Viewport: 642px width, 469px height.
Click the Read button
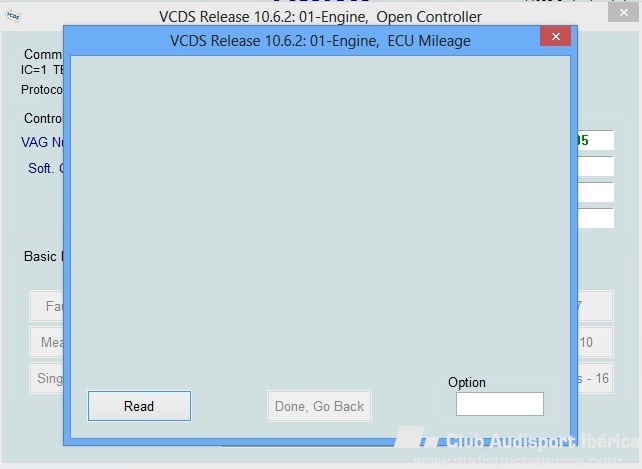point(139,406)
